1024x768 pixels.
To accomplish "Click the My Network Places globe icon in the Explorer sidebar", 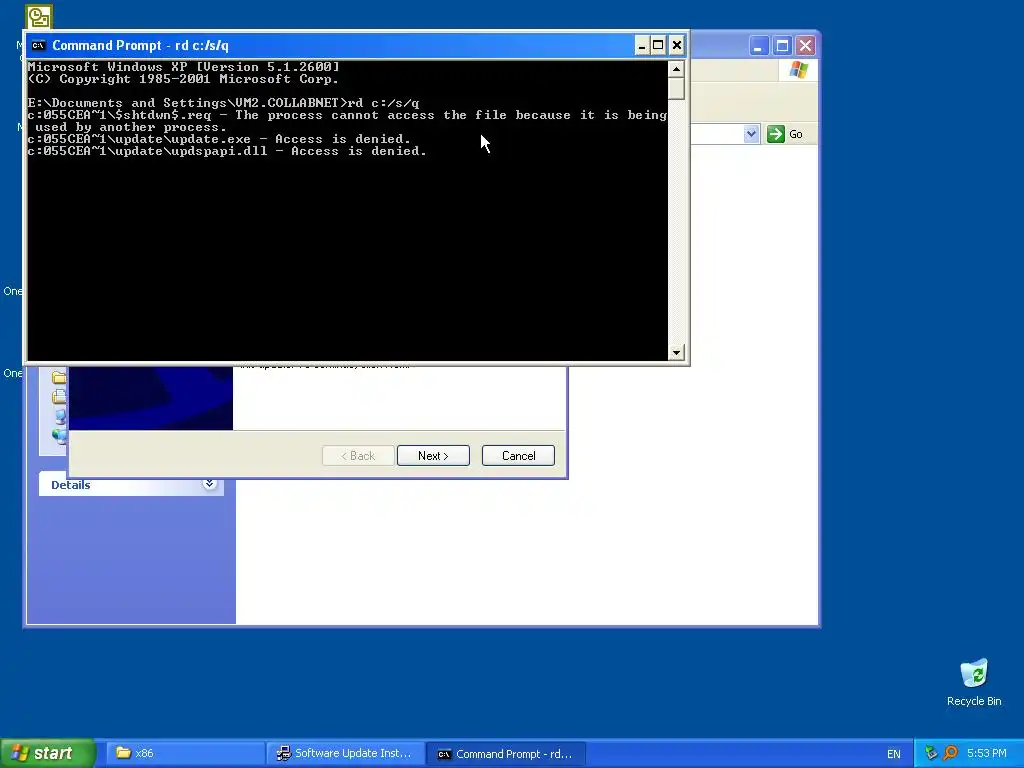I will (59, 436).
